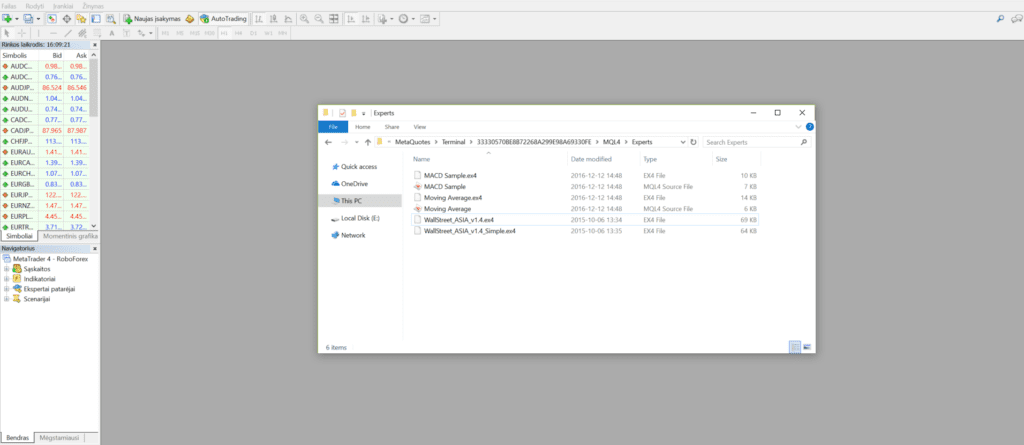Viewport: 1024px width, 445px height.
Task: Expand the Scenarijai tree node
Action: 6,299
